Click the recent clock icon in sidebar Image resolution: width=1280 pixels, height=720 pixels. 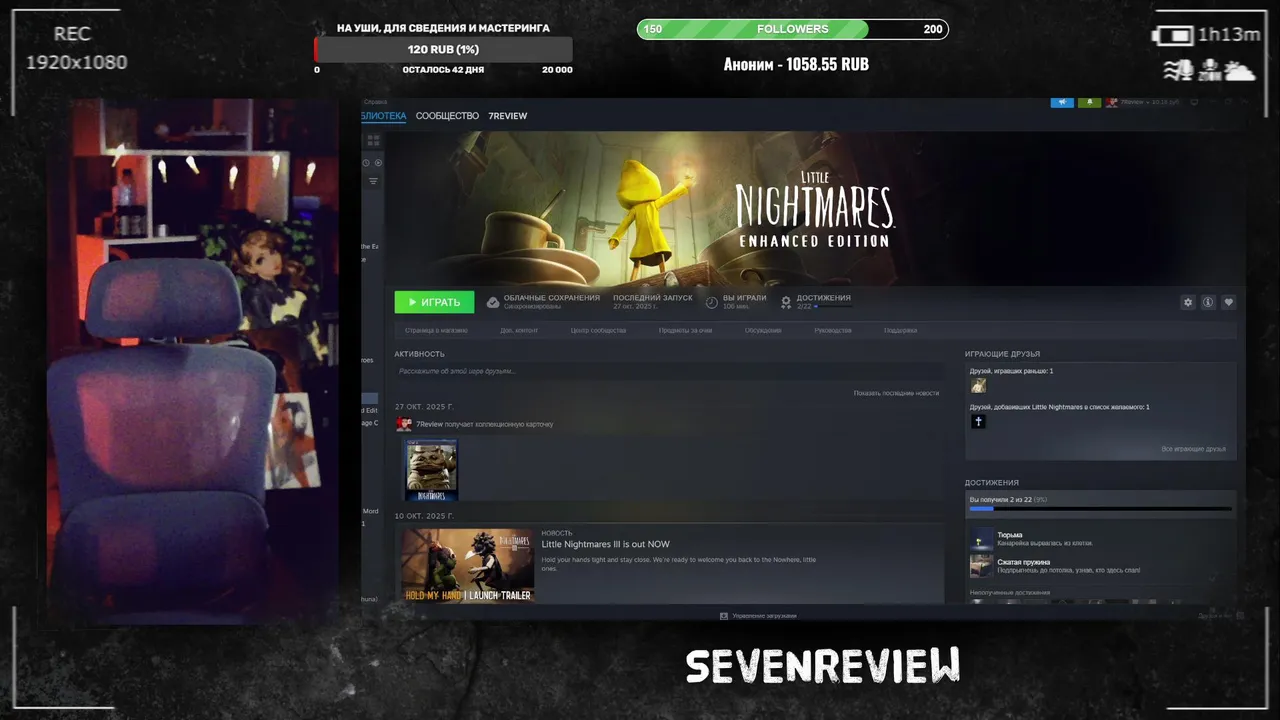coord(366,162)
